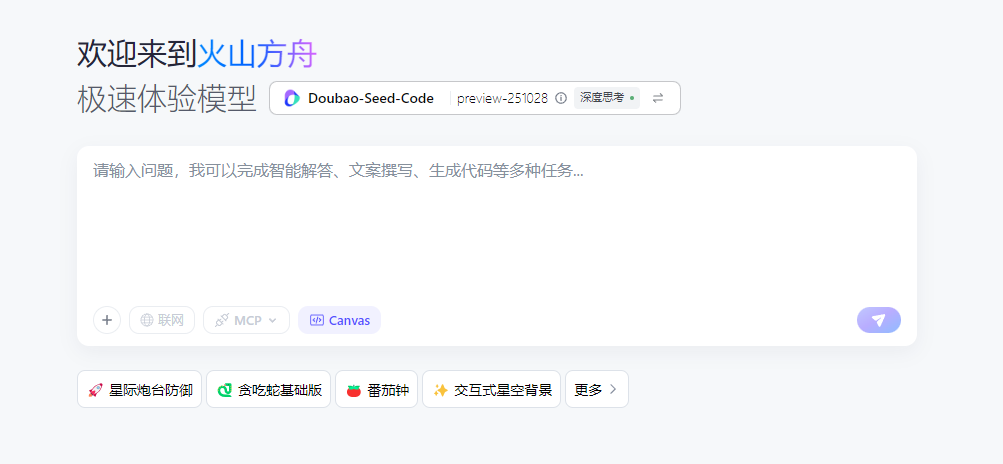The height and width of the screenshot is (464, 1003).
Task: Click the rocket icon for 星际炮台防御
Action: click(95, 390)
